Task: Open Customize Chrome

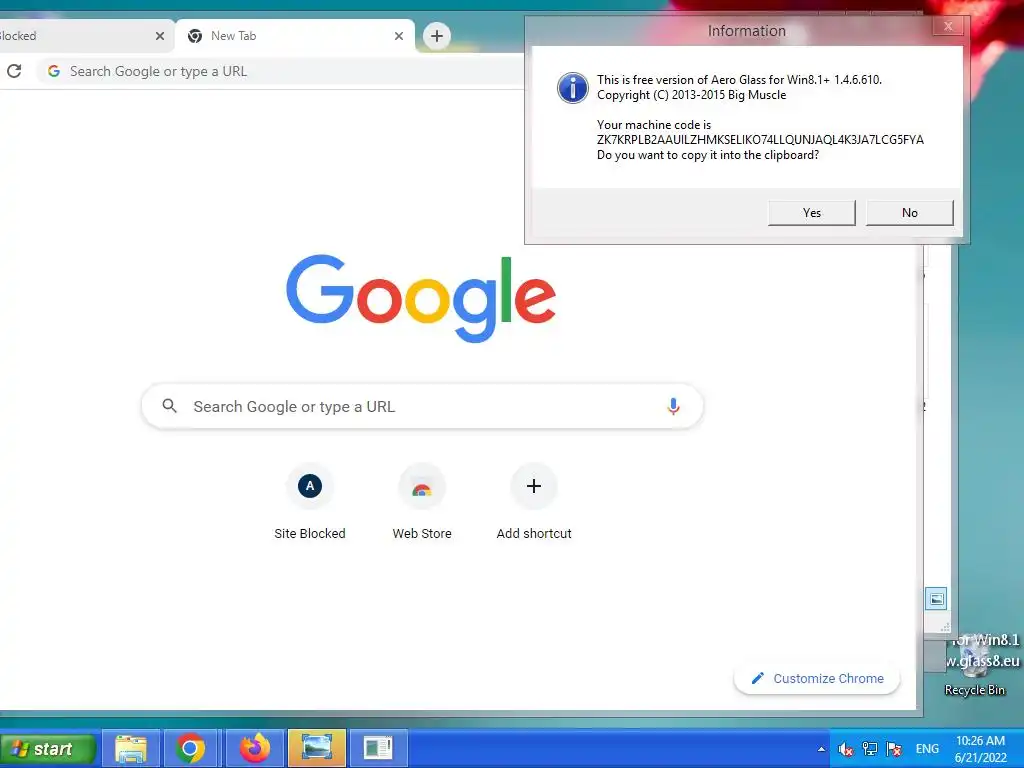Action: point(817,679)
